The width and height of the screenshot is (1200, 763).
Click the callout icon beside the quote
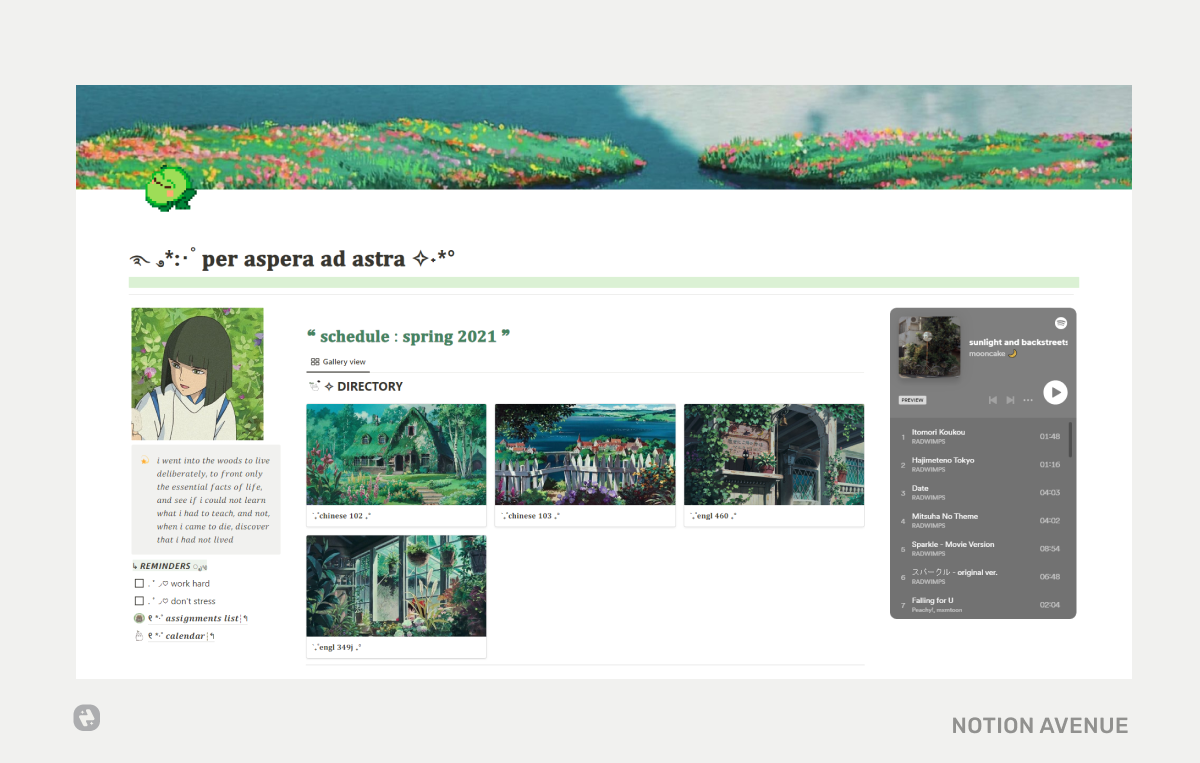tap(145, 461)
